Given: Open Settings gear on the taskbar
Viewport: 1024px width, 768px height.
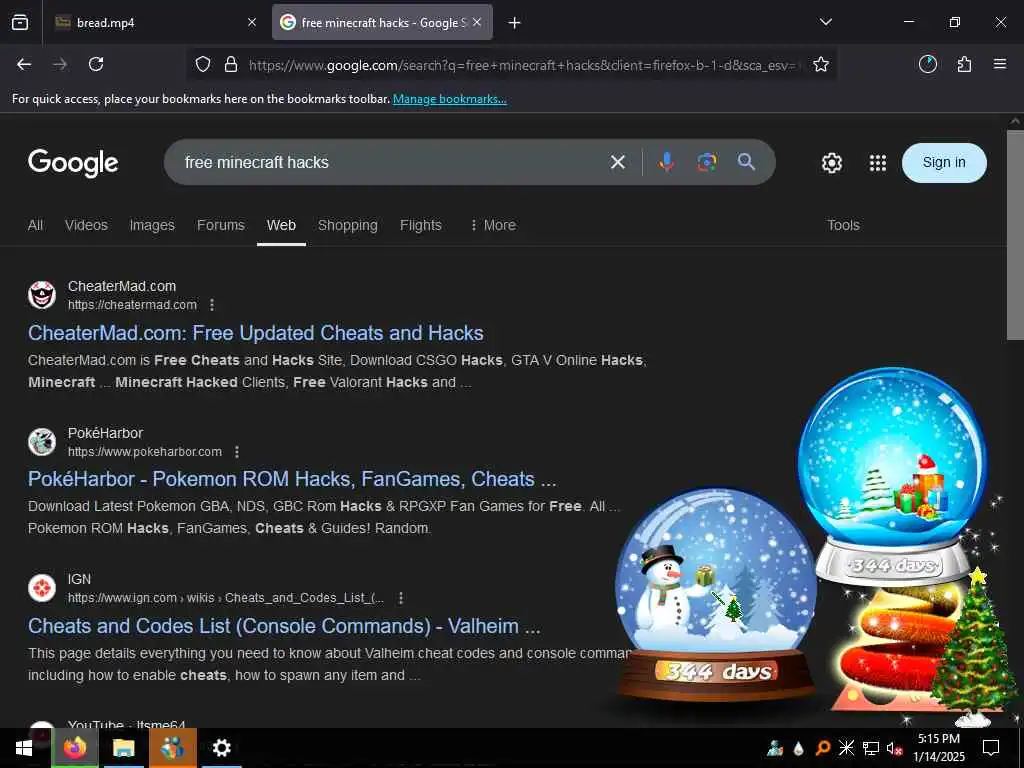Looking at the screenshot, I should point(221,748).
